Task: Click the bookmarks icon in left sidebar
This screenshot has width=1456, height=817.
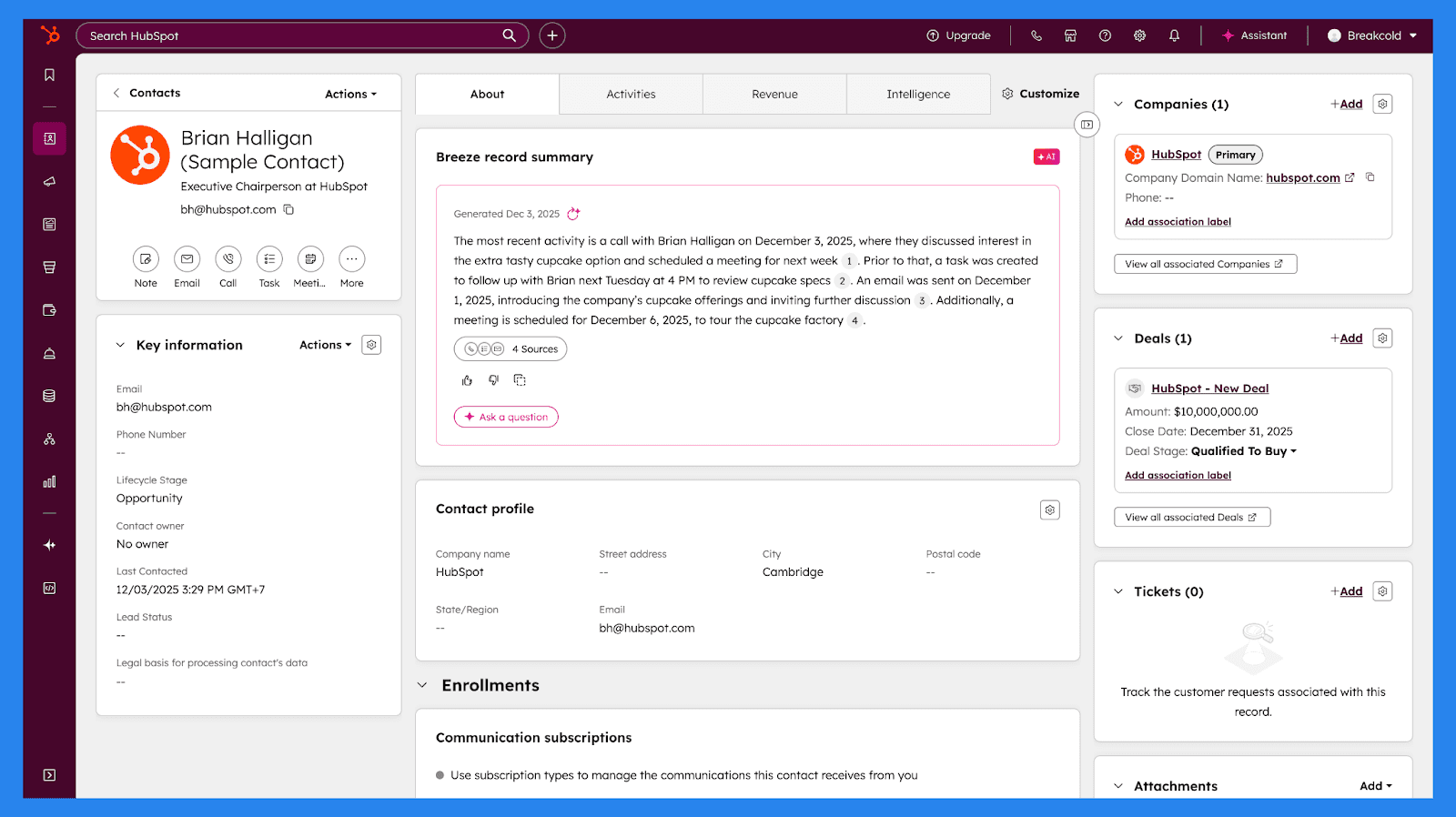Action: pyautogui.click(x=49, y=76)
